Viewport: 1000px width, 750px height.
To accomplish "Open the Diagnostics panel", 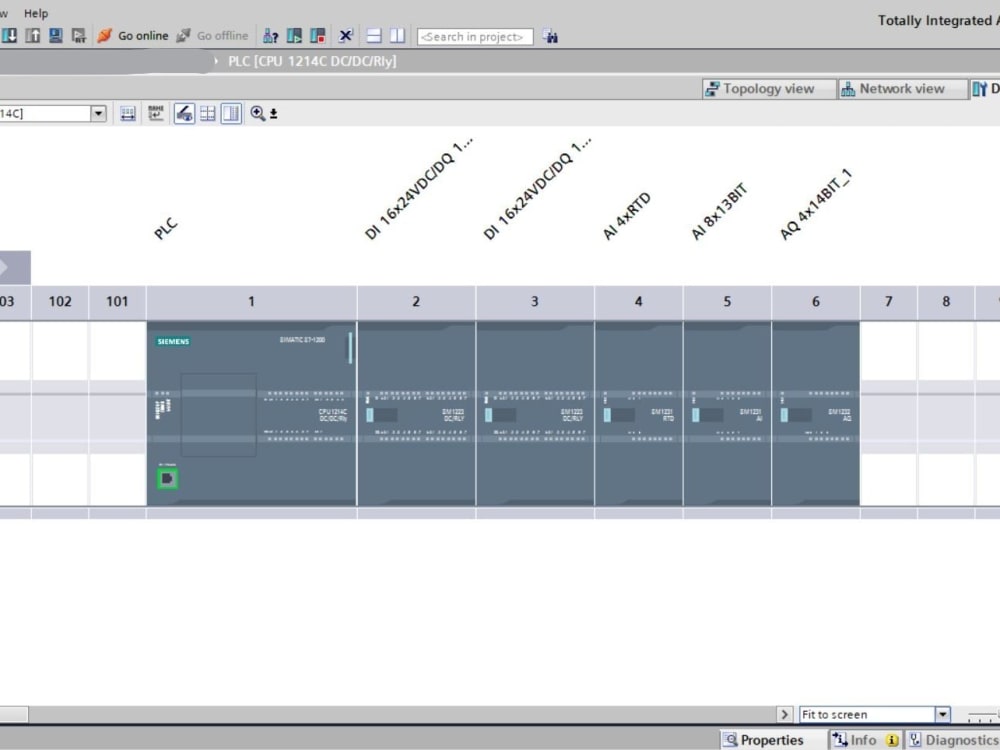I will tap(955, 739).
